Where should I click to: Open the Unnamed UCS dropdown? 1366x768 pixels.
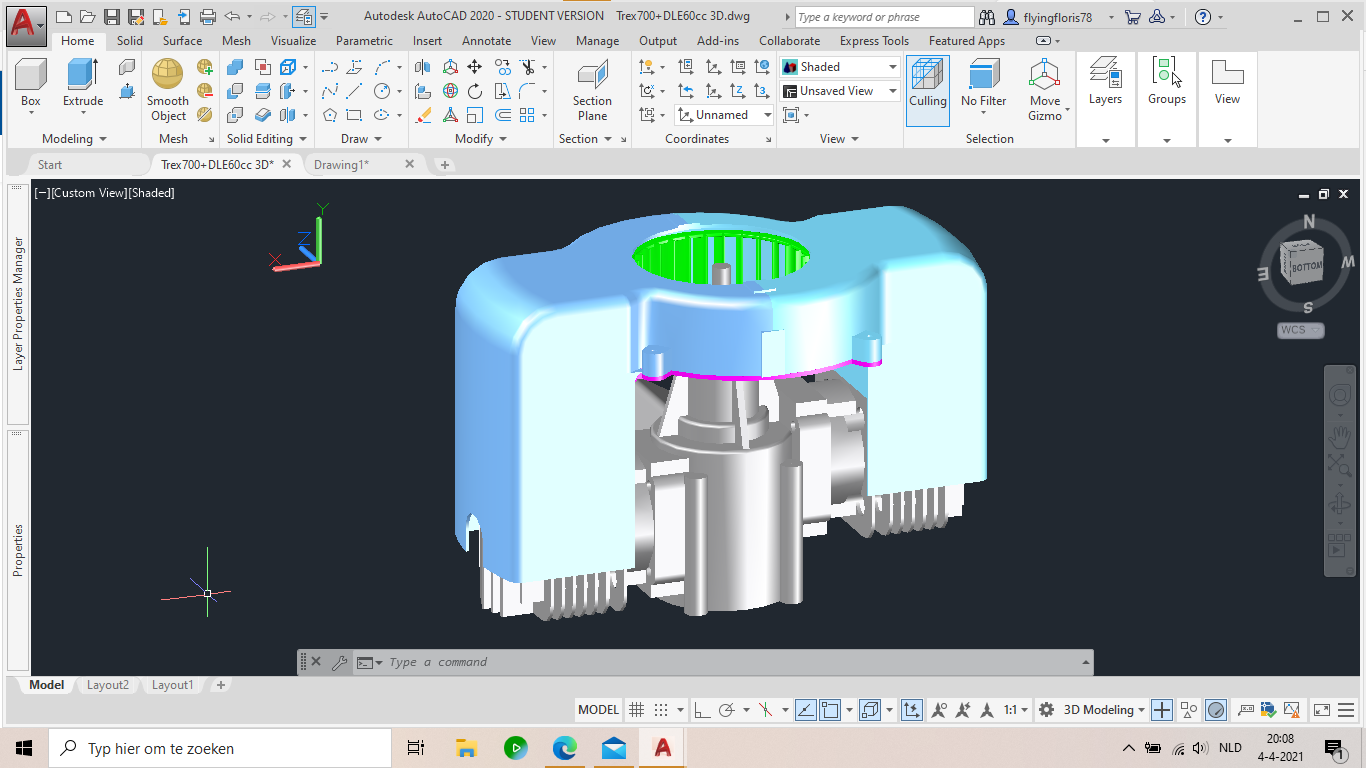724,115
